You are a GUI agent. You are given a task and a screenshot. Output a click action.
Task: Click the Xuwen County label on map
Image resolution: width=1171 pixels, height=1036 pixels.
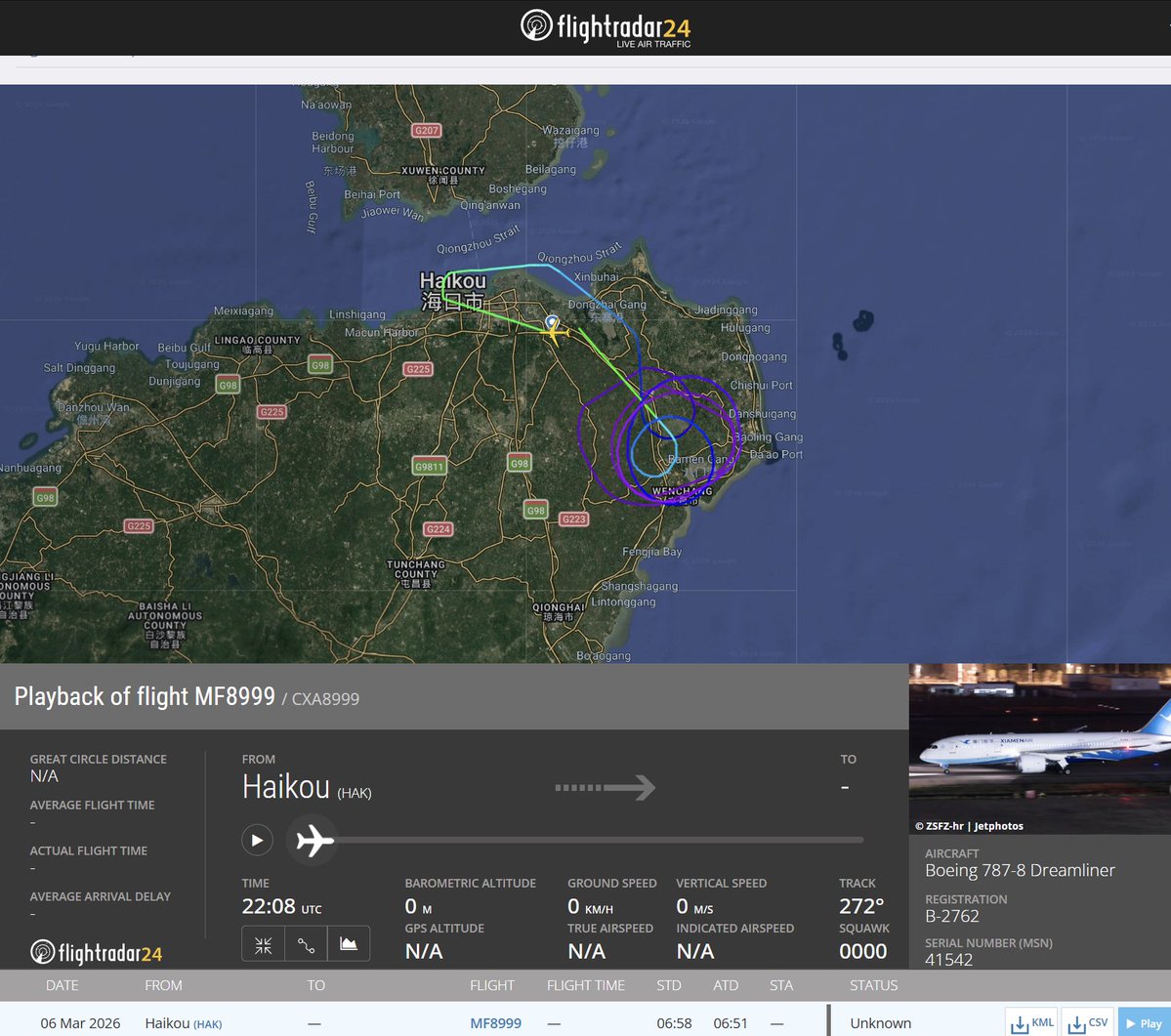tap(442, 175)
